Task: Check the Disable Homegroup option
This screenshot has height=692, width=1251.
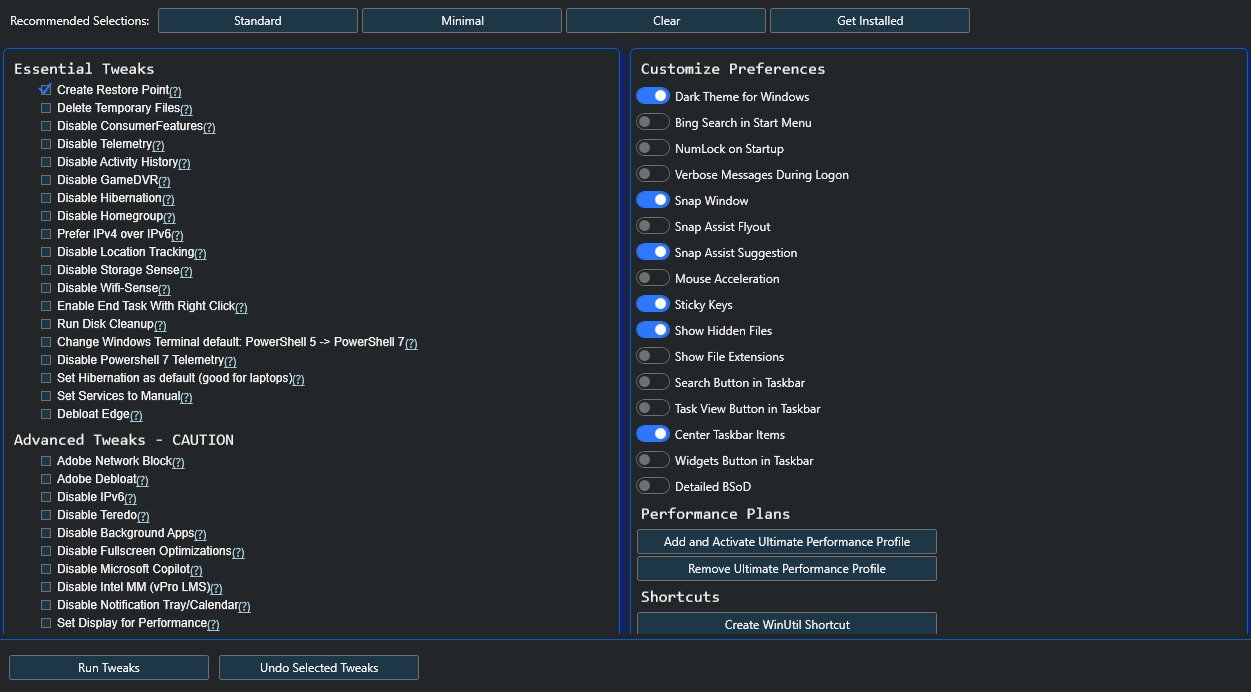Action: click(x=46, y=216)
